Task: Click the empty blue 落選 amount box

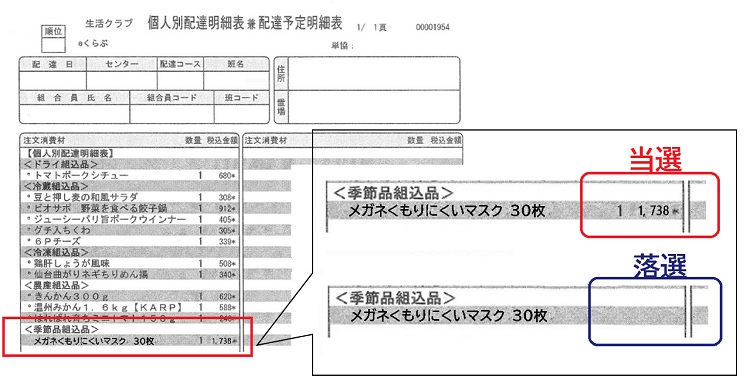Action: tap(655, 312)
